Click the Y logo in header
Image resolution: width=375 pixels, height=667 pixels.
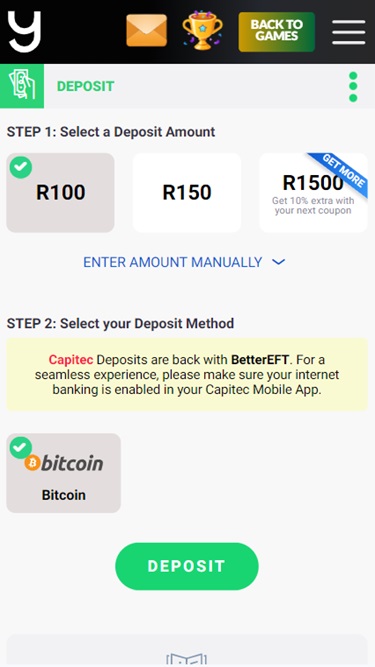[24, 31]
